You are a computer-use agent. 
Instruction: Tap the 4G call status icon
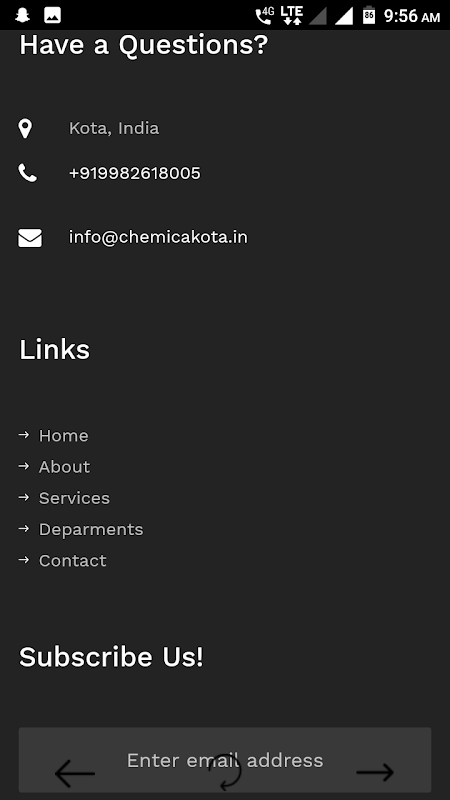point(265,15)
